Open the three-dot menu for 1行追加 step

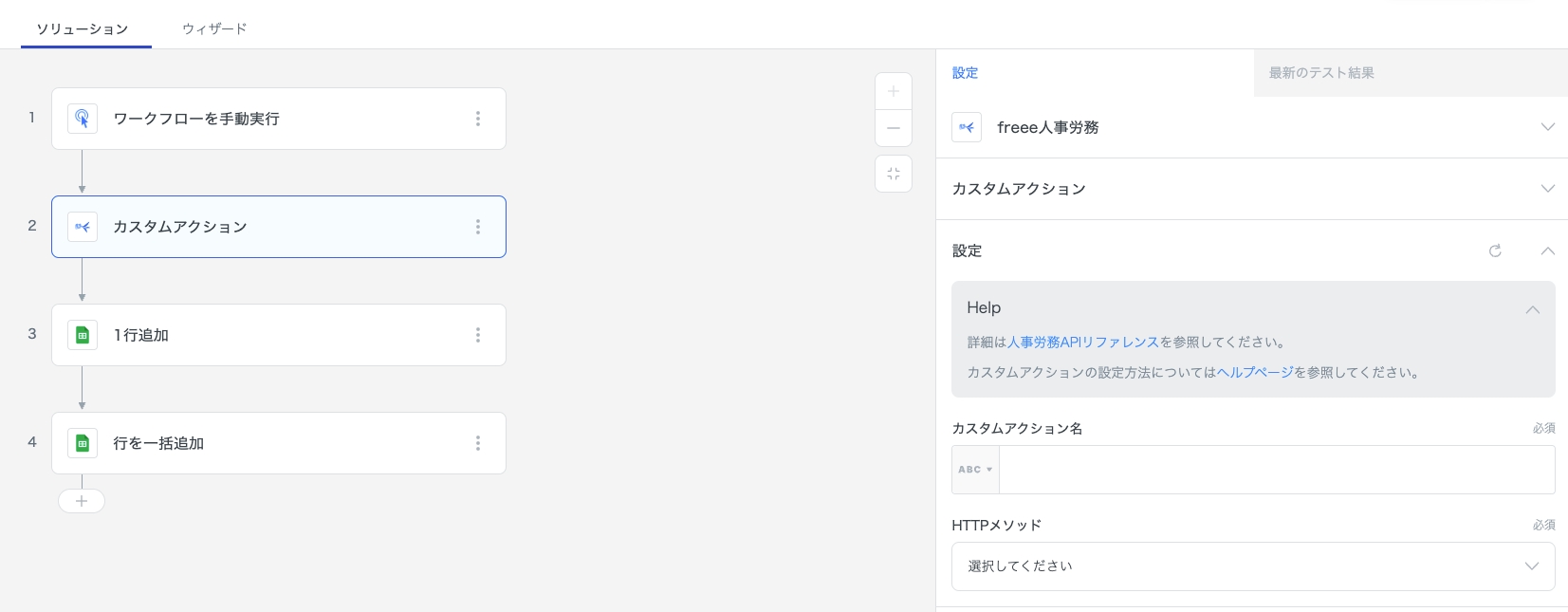click(x=478, y=335)
